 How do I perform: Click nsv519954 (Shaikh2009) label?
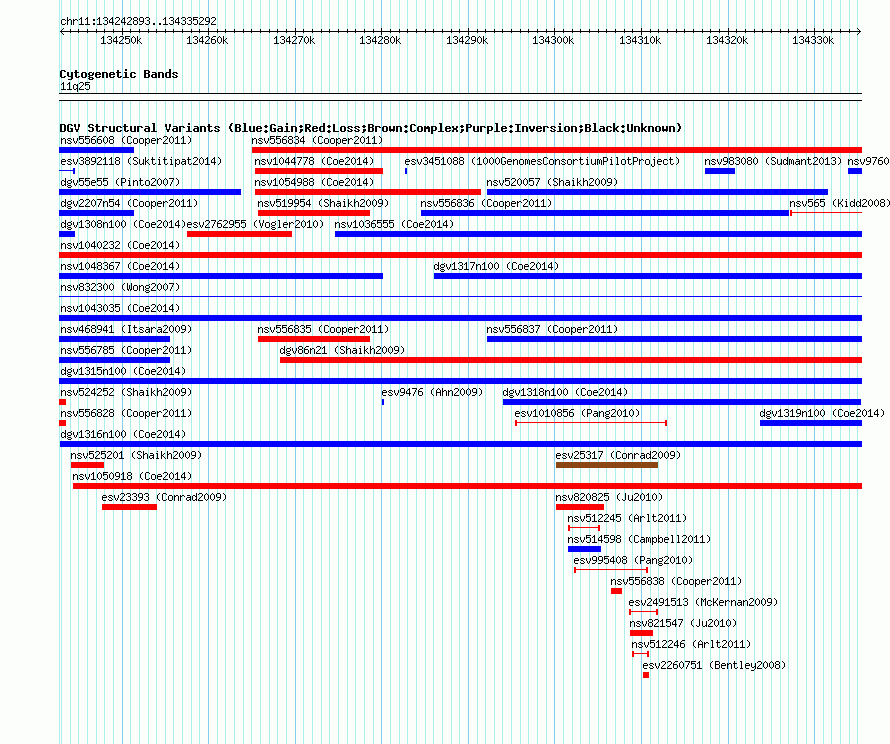point(323,203)
